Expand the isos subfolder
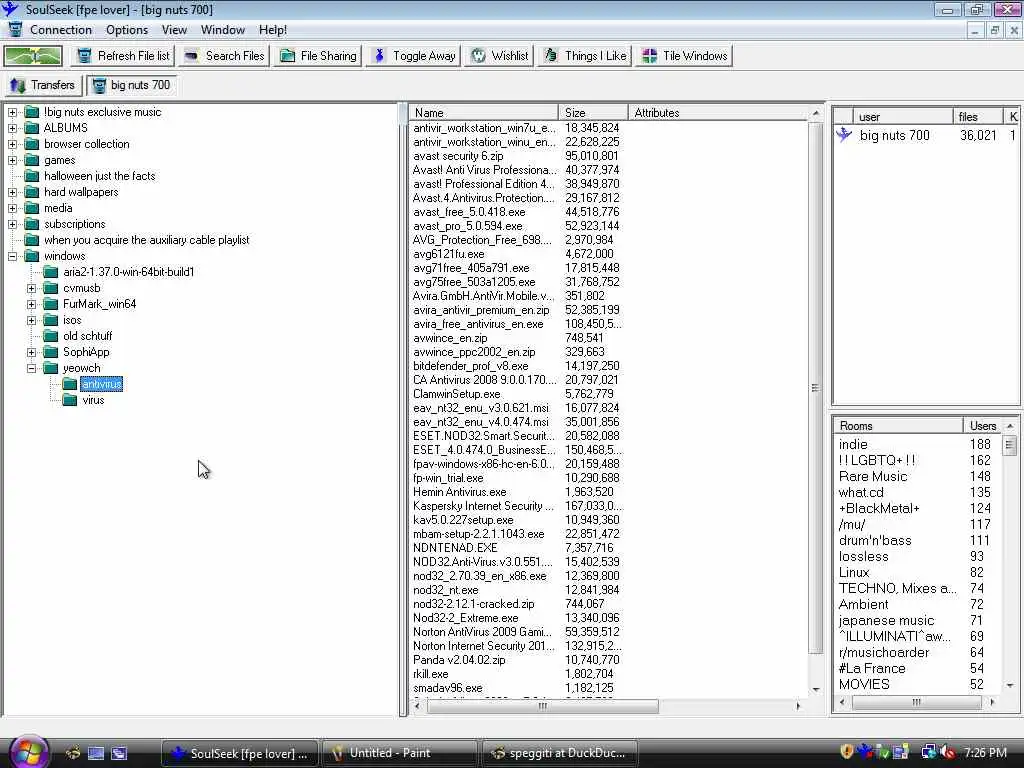Viewport: 1024px width, 768px height. tap(31, 320)
